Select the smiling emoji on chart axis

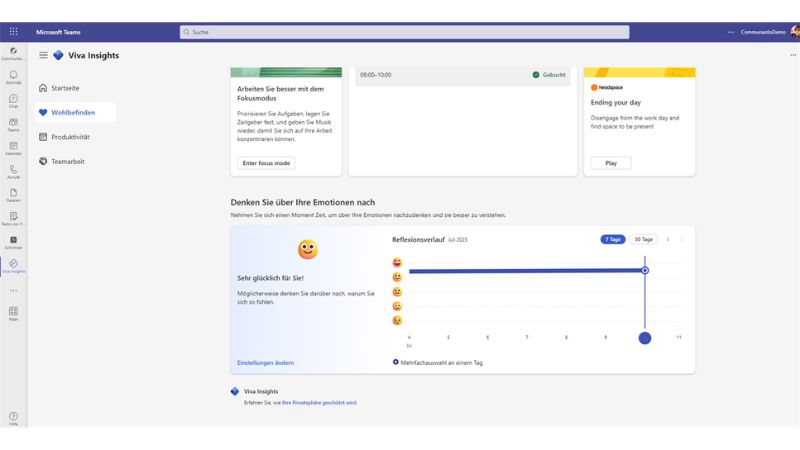(x=397, y=277)
